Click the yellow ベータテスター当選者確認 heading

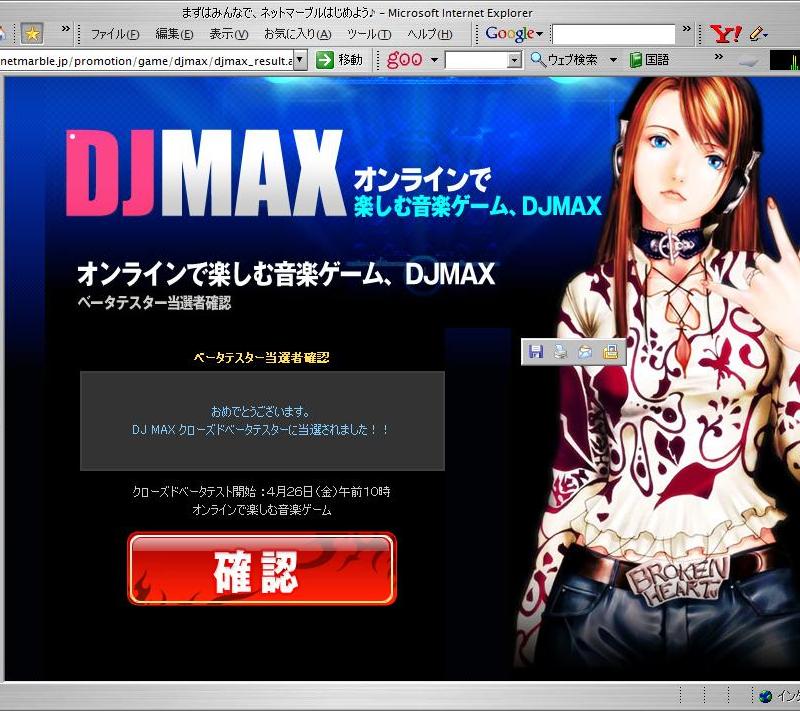[x=261, y=358]
